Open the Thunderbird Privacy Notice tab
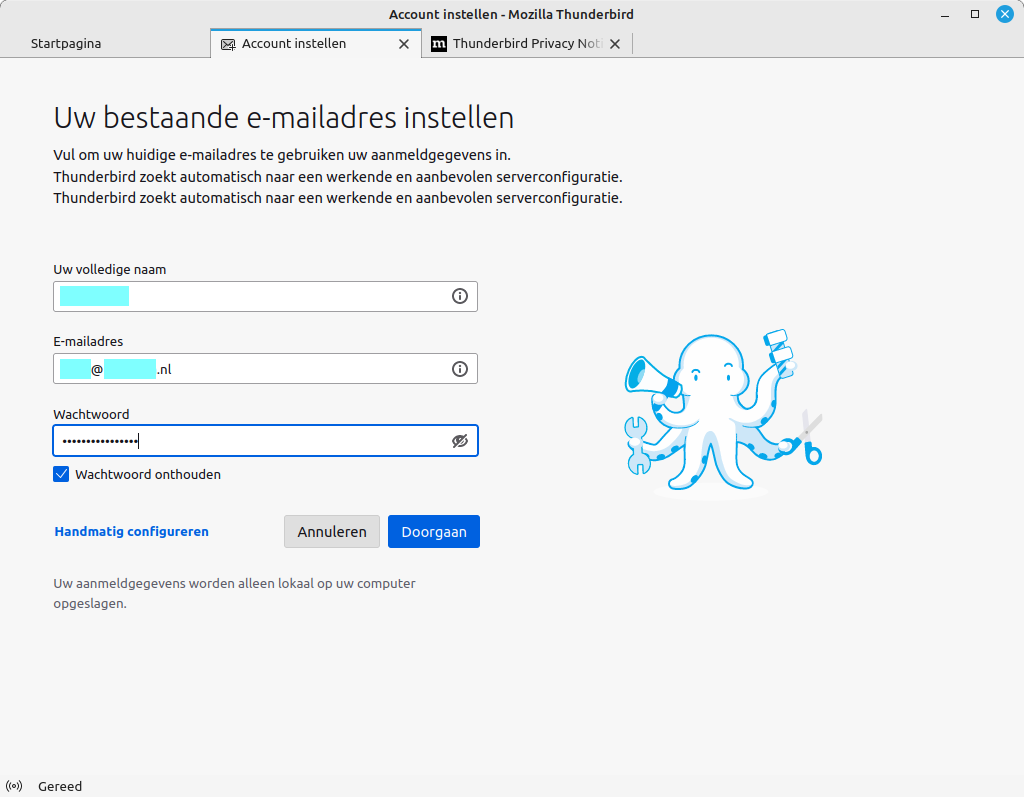 (520, 43)
